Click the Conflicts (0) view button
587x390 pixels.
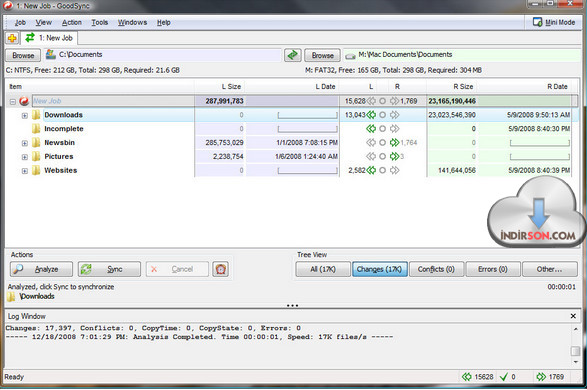[x=437, y=269]
